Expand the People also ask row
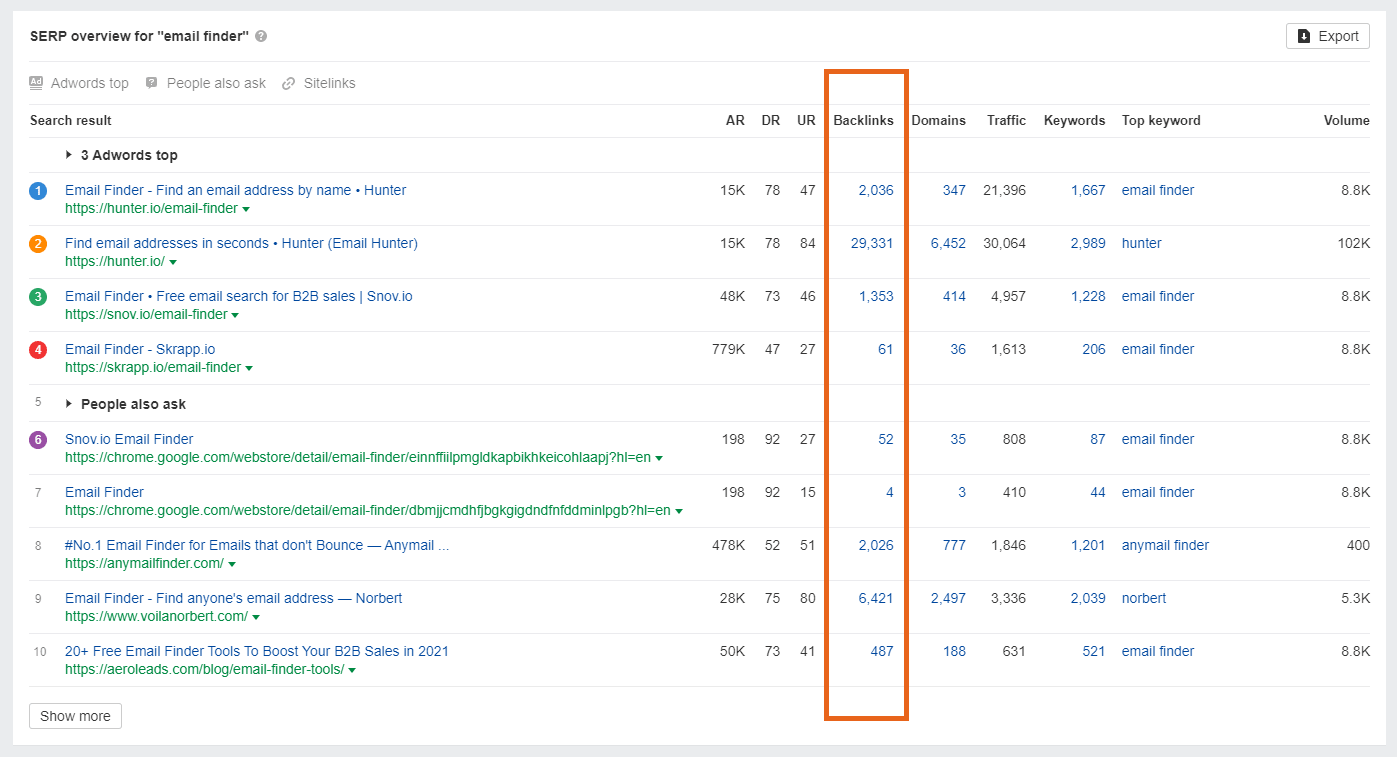The image size is (1397, 757). pyautogui.click(x=69, y=404)
